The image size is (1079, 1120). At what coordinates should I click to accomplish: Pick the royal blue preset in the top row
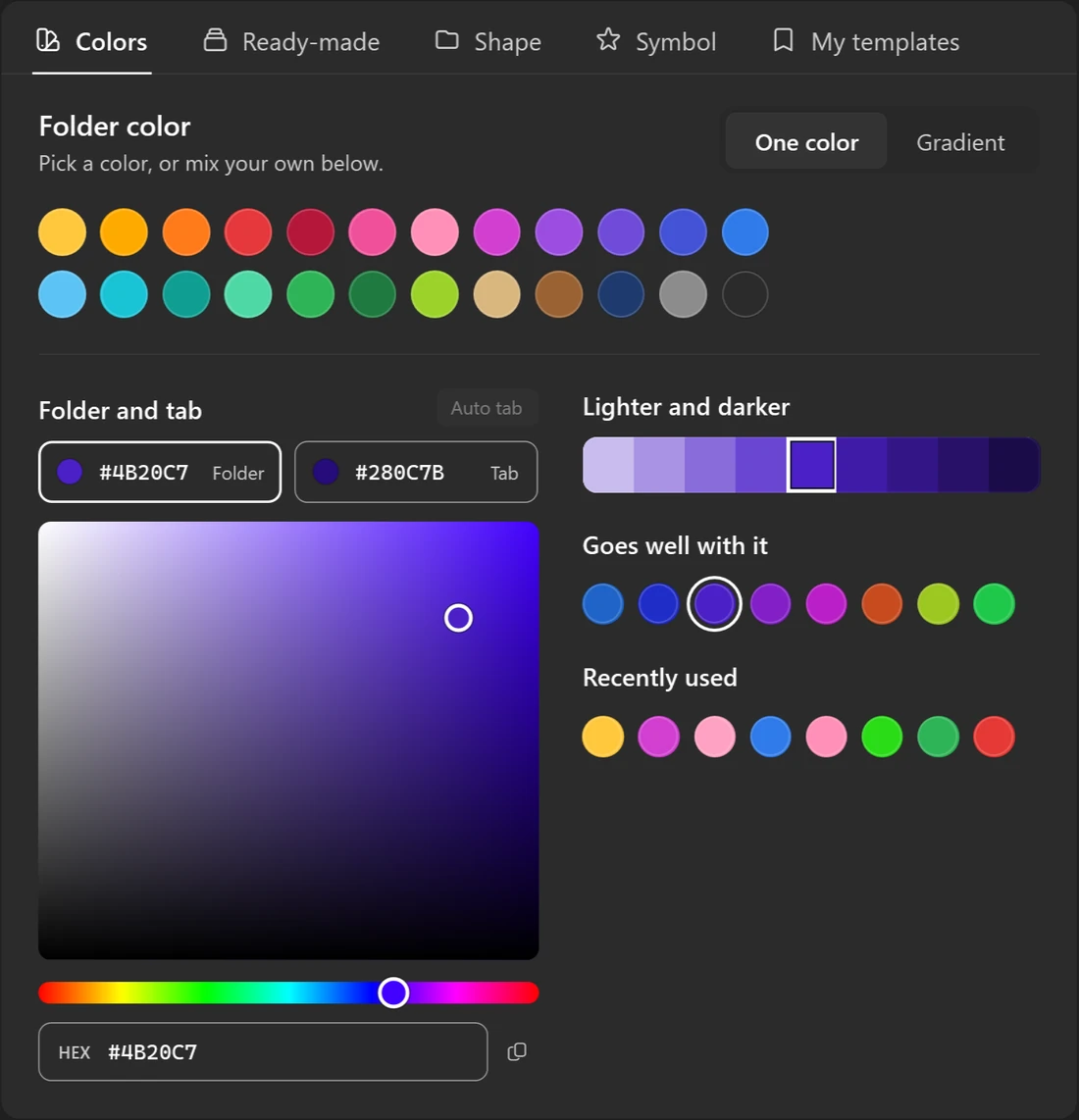[683, 232]
